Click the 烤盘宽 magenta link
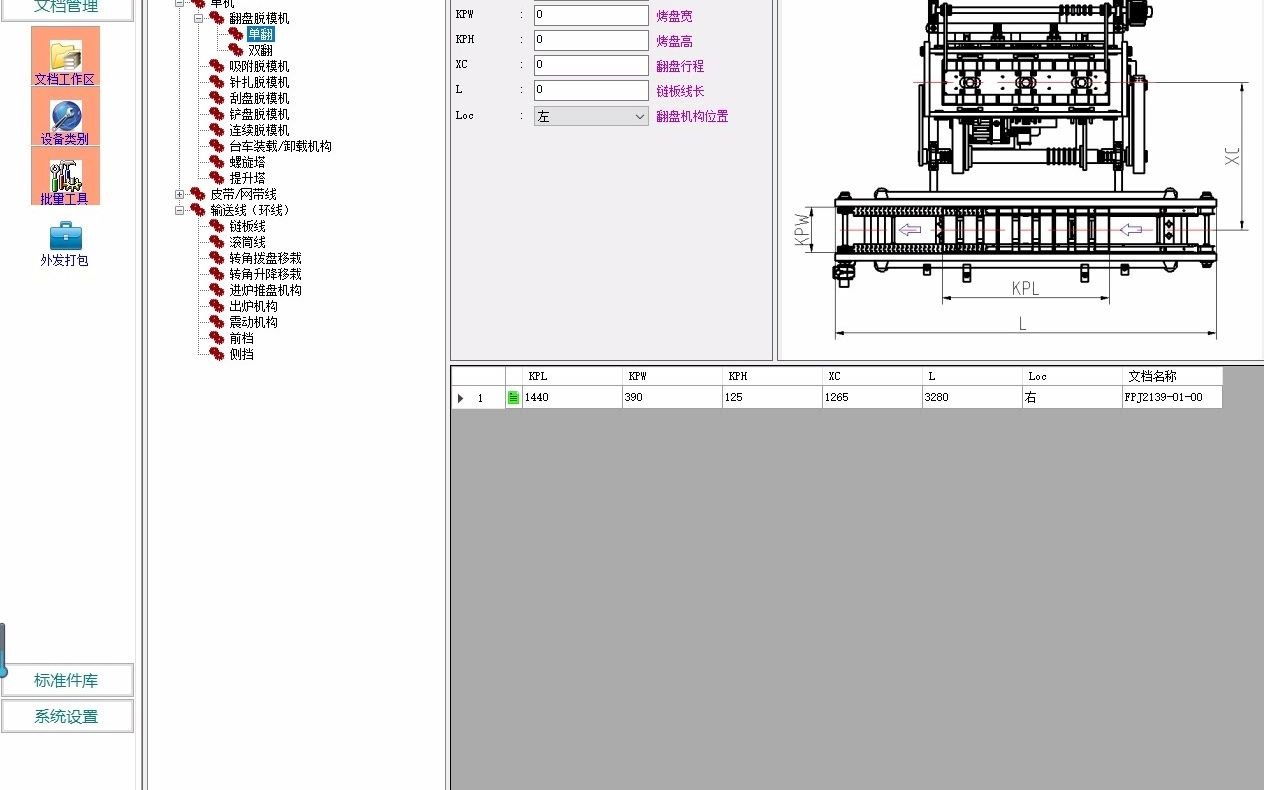Screen dimensions: 1264x790 click(x=676, y=14)
